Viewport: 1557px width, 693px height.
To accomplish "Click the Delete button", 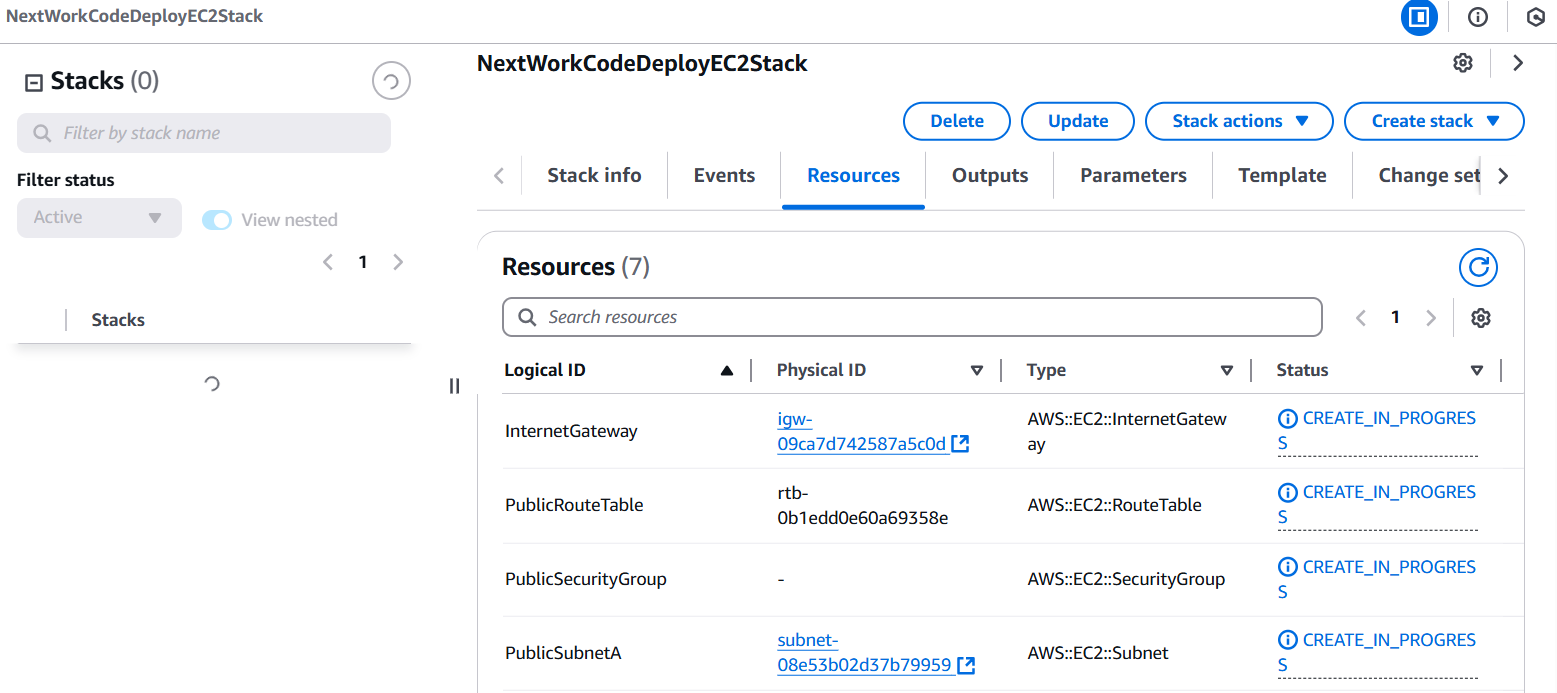I will tap(957, 121).
